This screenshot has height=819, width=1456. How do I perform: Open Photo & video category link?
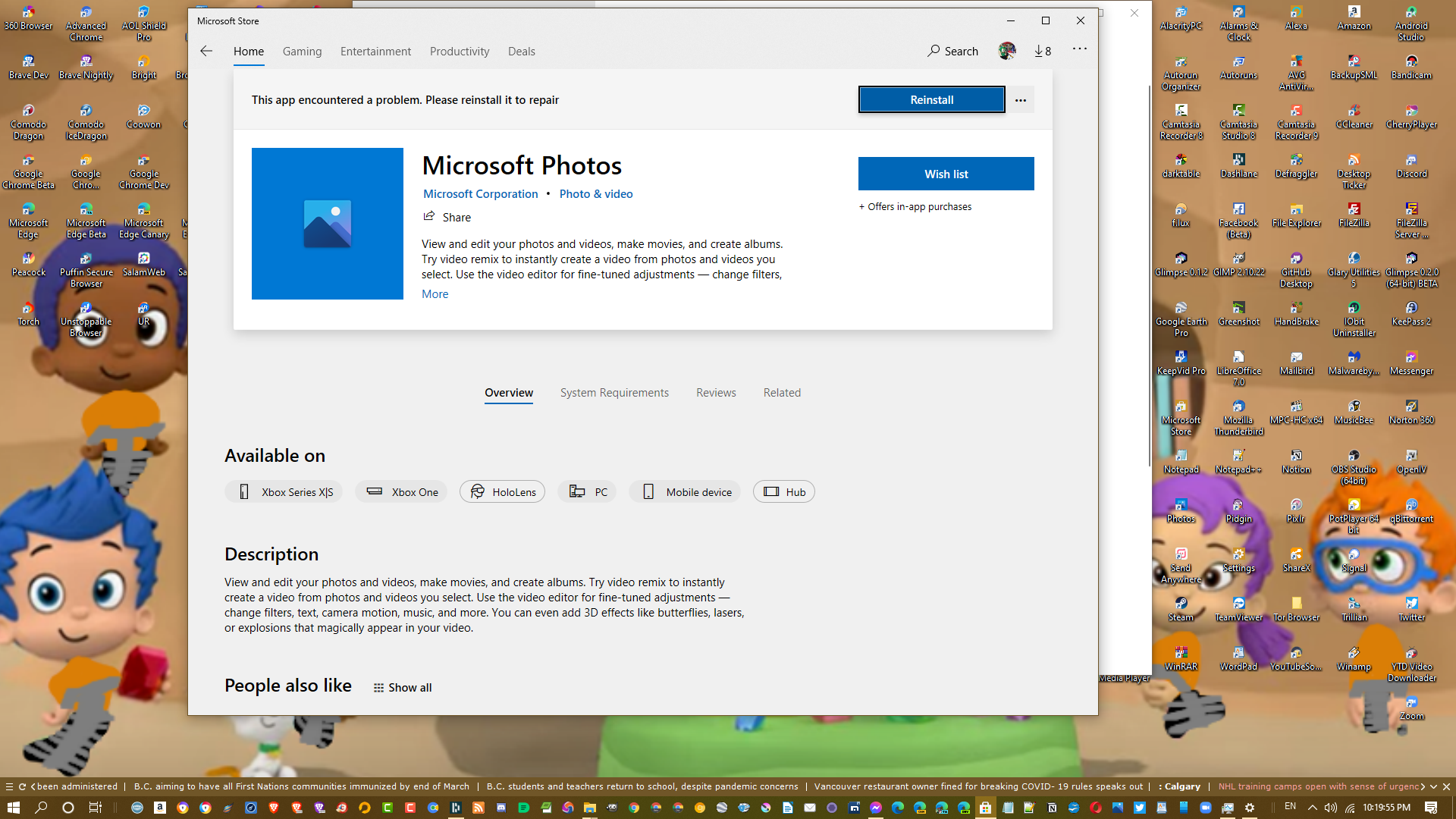pyautogui.click(x=596, y=194)
